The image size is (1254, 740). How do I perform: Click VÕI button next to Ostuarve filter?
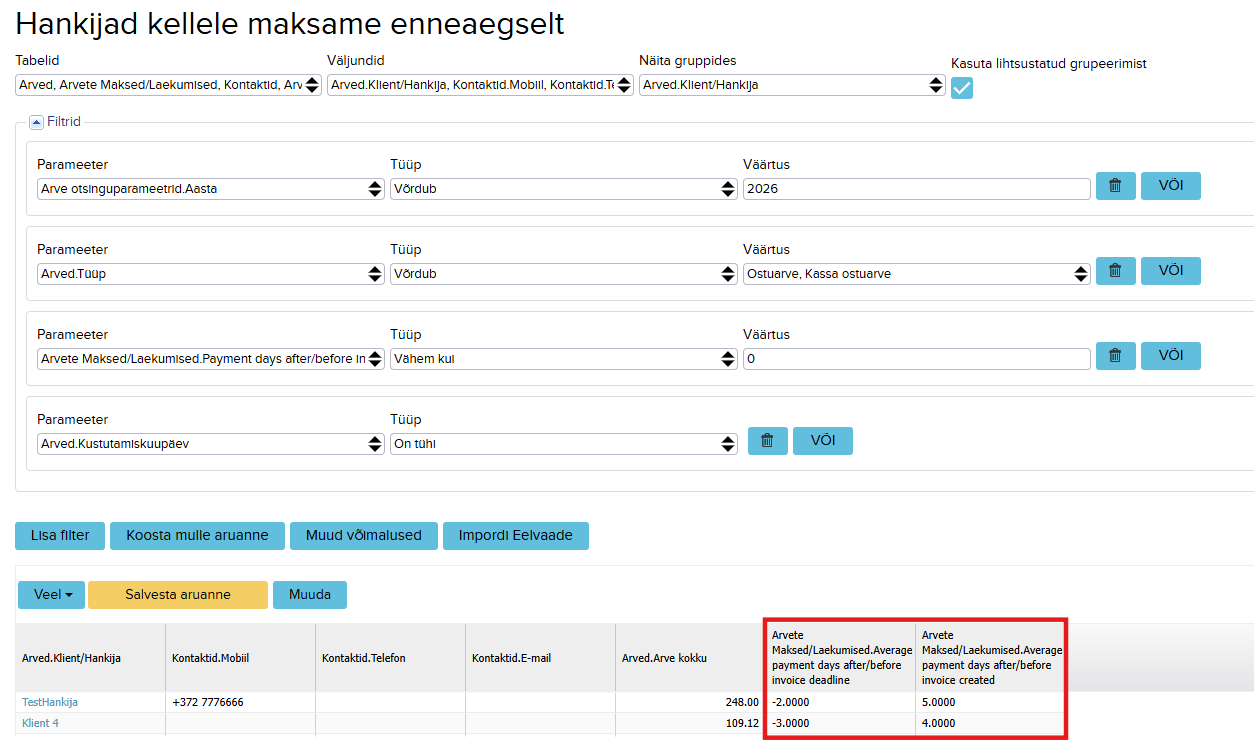pyautogui.click(x=1171, y=271)
